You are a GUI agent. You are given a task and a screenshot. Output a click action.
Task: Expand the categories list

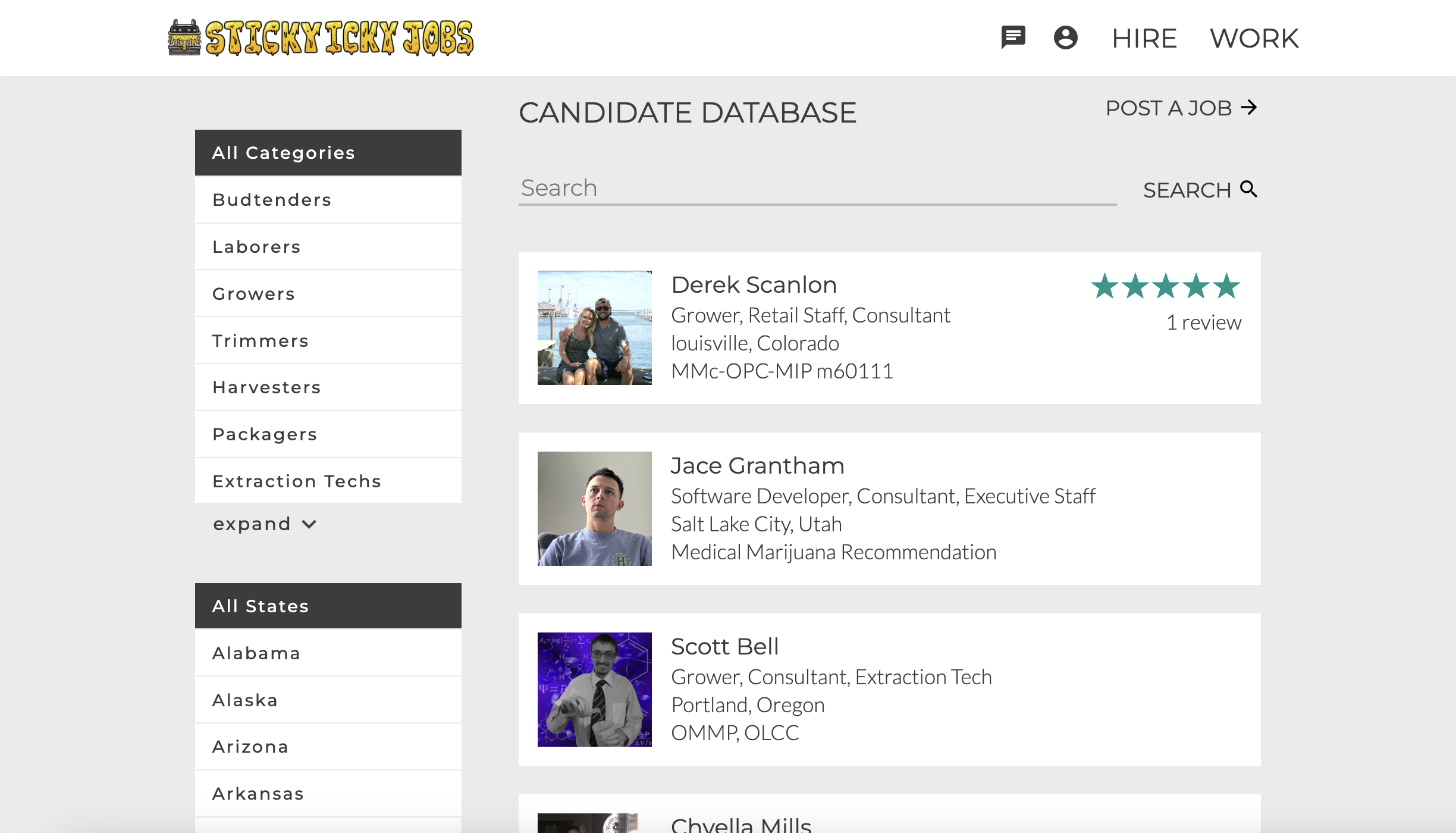[264, 524]
